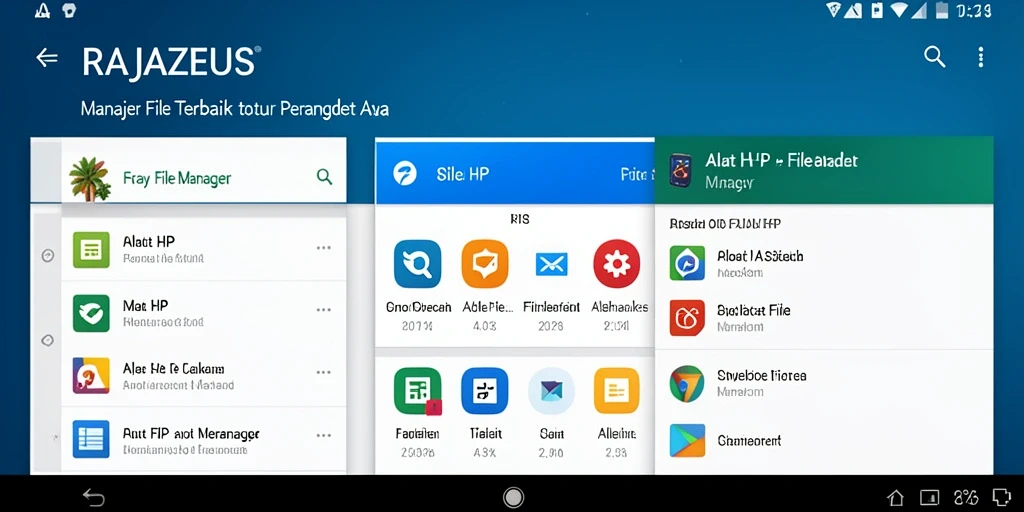Click the Alehankes app name
Screen dimensions: 1024x512
click(619, 307)
